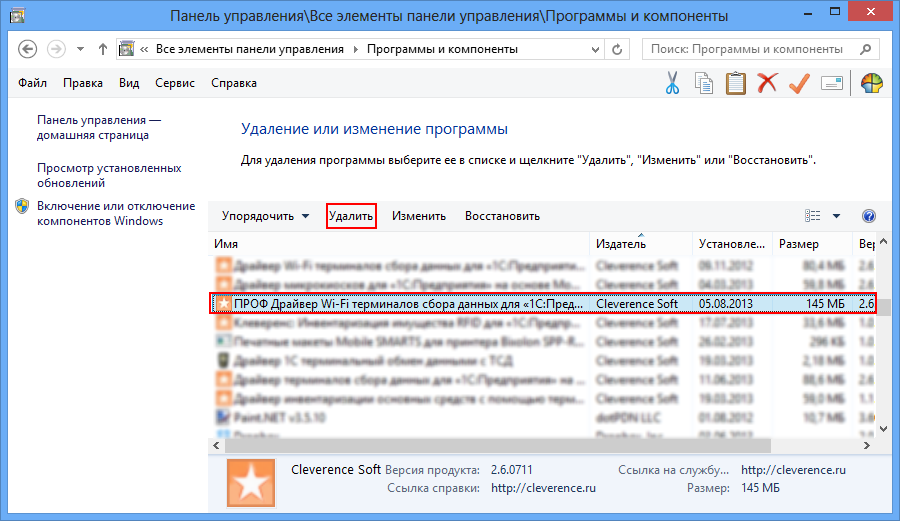Select ПРОФ Драйвер Wi-Fi терминалов row
Viewport: 900px width, 521px height.
tap(543, 304)
